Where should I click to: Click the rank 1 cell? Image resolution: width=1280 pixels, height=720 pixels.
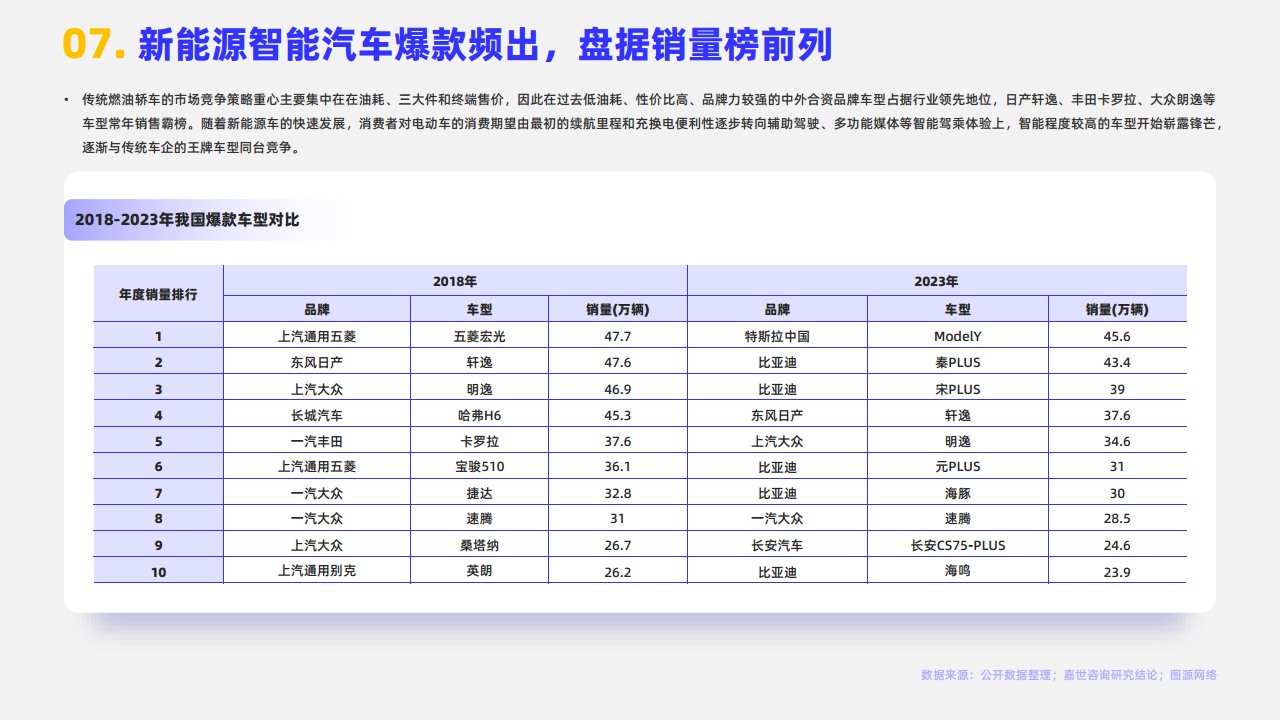[x=158, y=337]
